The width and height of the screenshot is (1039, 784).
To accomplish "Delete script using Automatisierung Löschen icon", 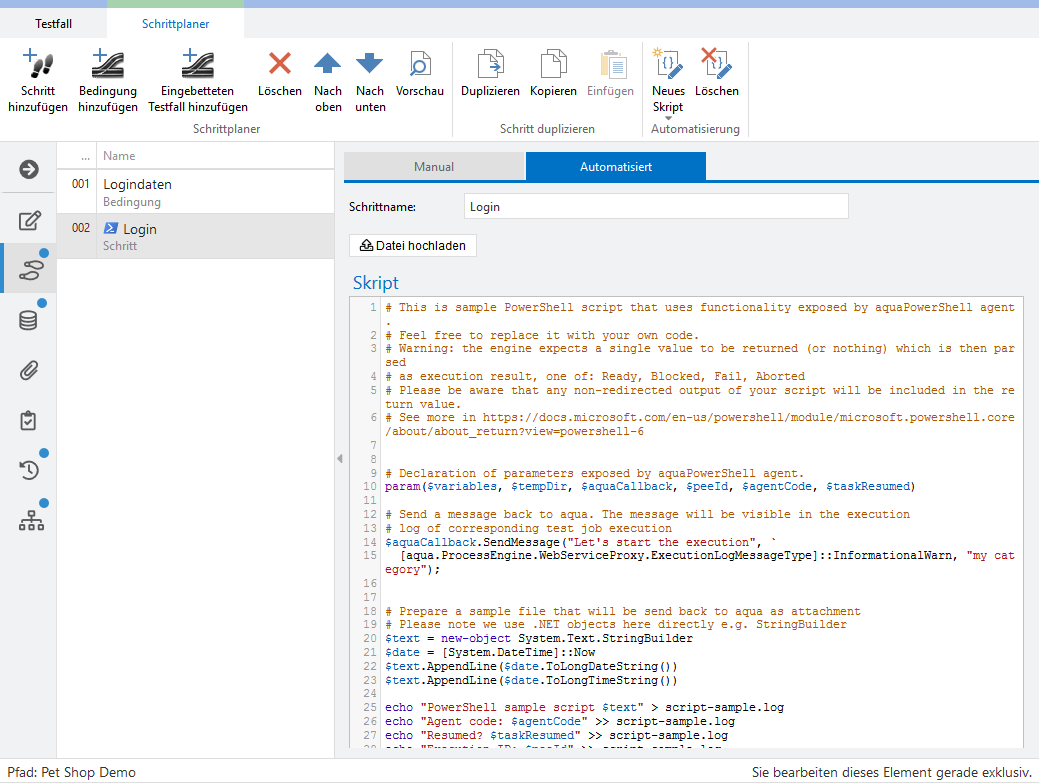I will [x=716, y=64].
